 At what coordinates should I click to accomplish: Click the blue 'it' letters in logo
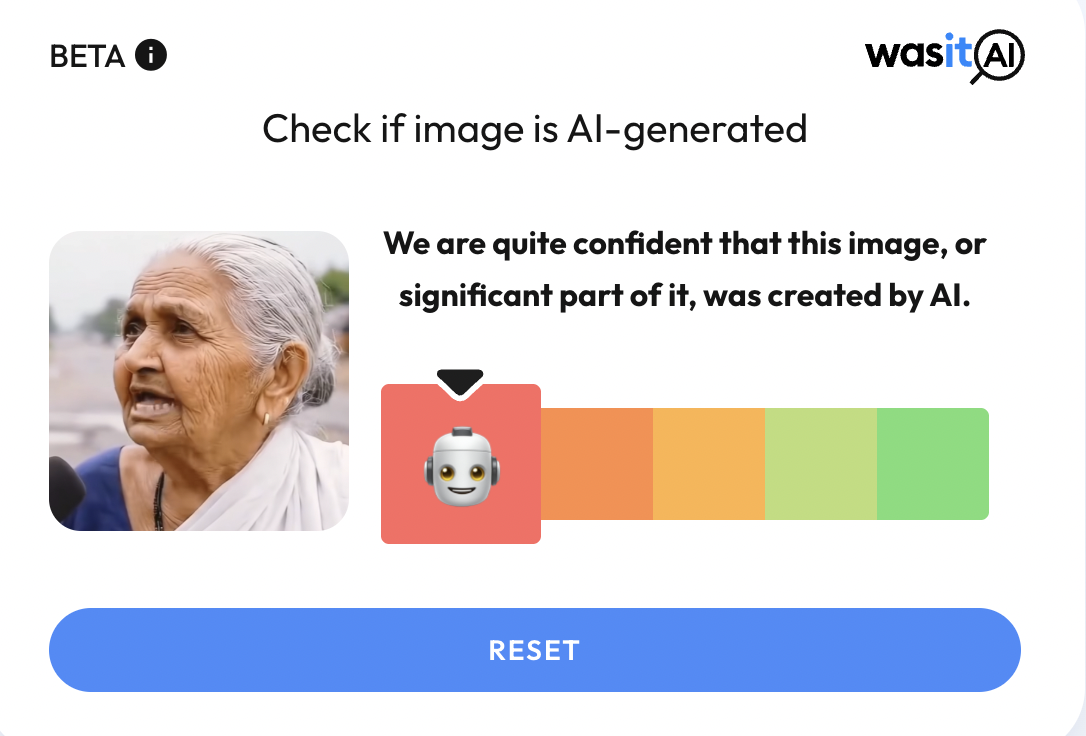(959, 51)
